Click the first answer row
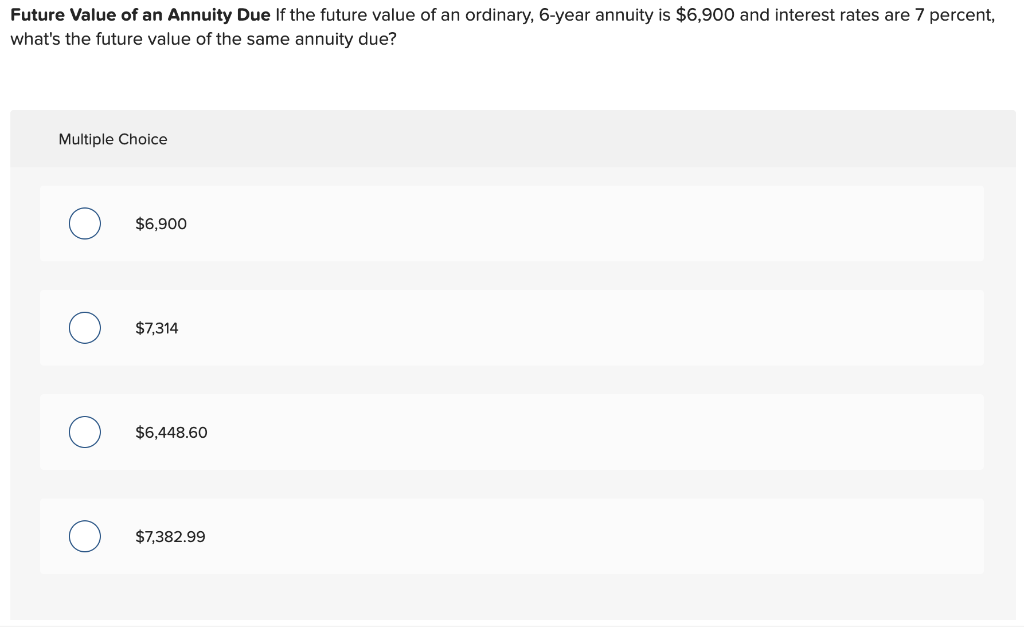Viewport: 1024px width, 628px height. pos(512,223)
